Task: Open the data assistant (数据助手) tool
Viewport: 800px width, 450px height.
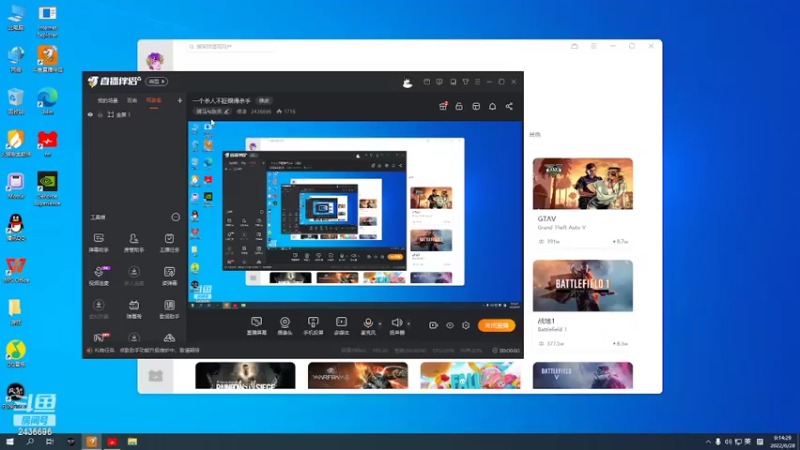Action: (169, 309)
